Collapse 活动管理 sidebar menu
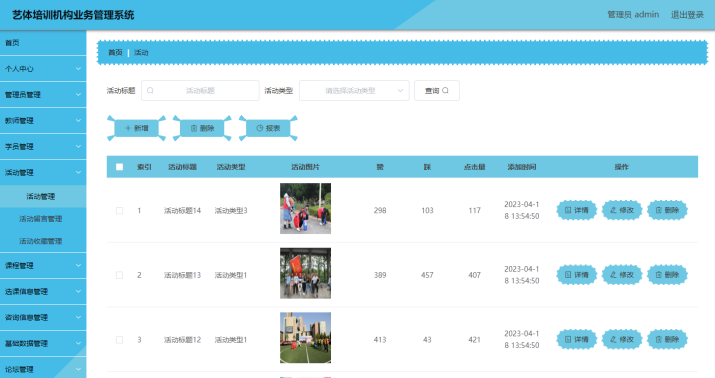 pyautogui.click(x=43, y=173)
